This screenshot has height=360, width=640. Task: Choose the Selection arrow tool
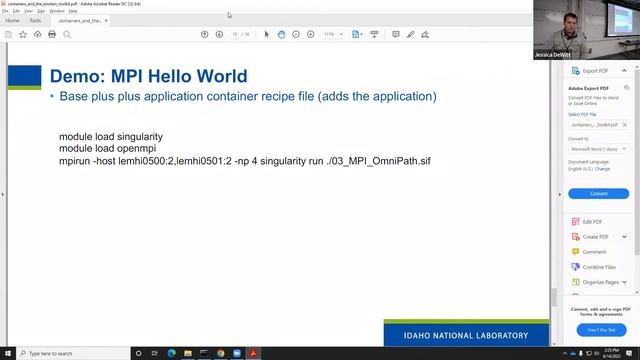(267, 35)
